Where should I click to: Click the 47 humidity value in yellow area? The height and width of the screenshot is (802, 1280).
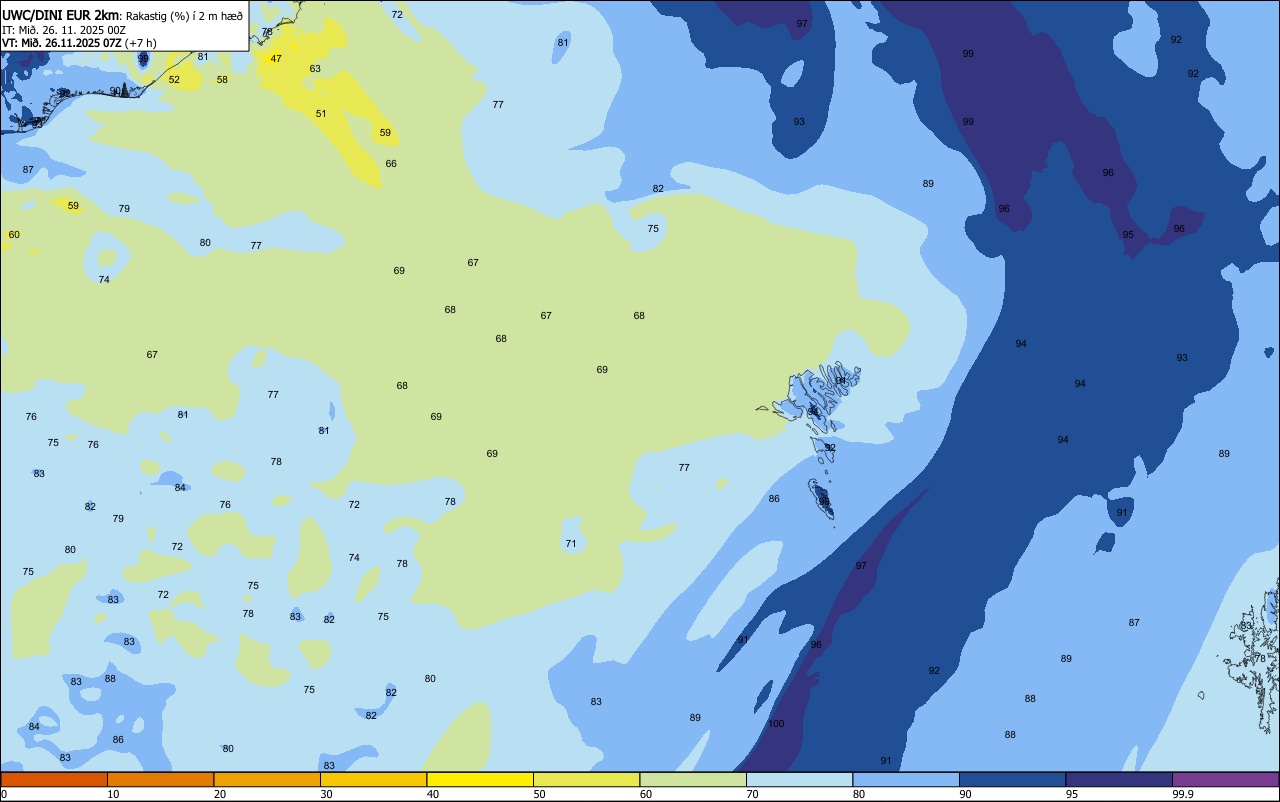[276, 59]
